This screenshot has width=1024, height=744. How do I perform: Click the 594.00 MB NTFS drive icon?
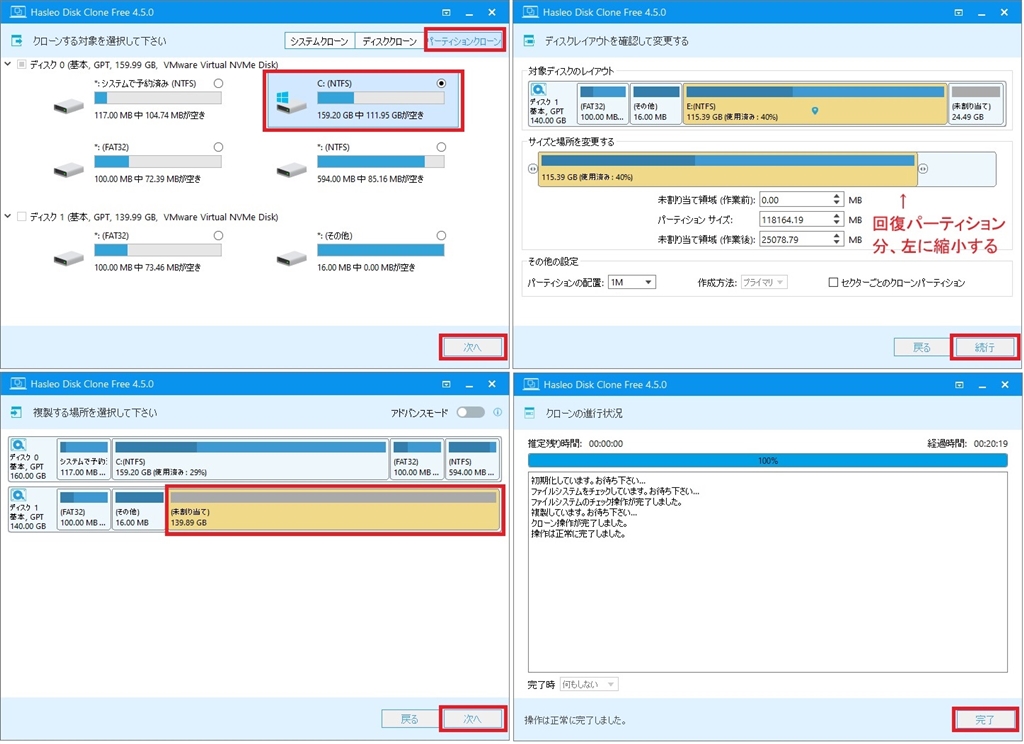pyautogui.click(x=291, y=169)
